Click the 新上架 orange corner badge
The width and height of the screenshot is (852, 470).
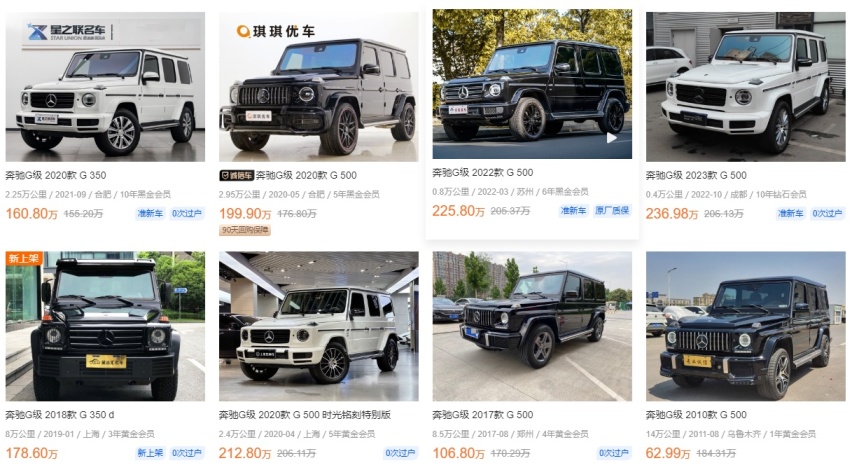pyautogui.click(x=23, y=259)
